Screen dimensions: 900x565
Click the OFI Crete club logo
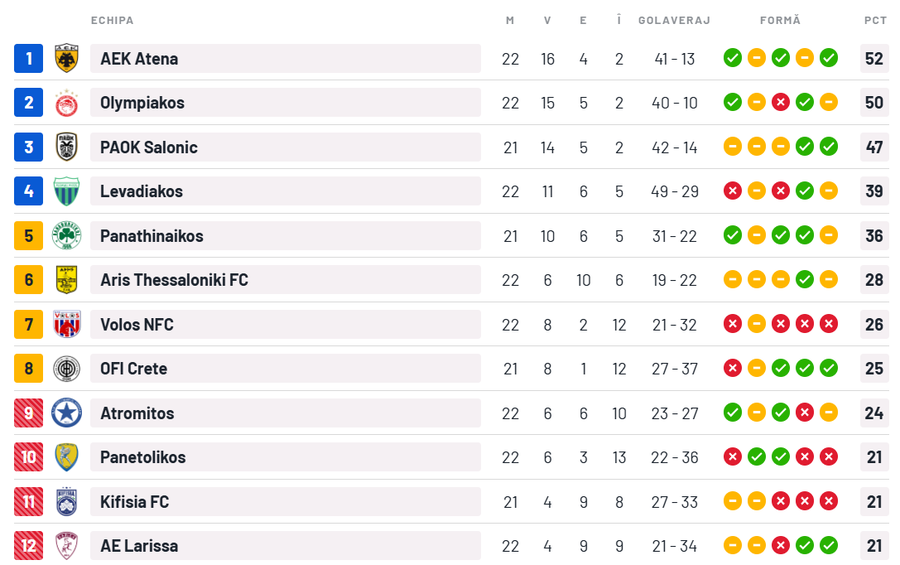pyautogui.click(x=67, y=369)
